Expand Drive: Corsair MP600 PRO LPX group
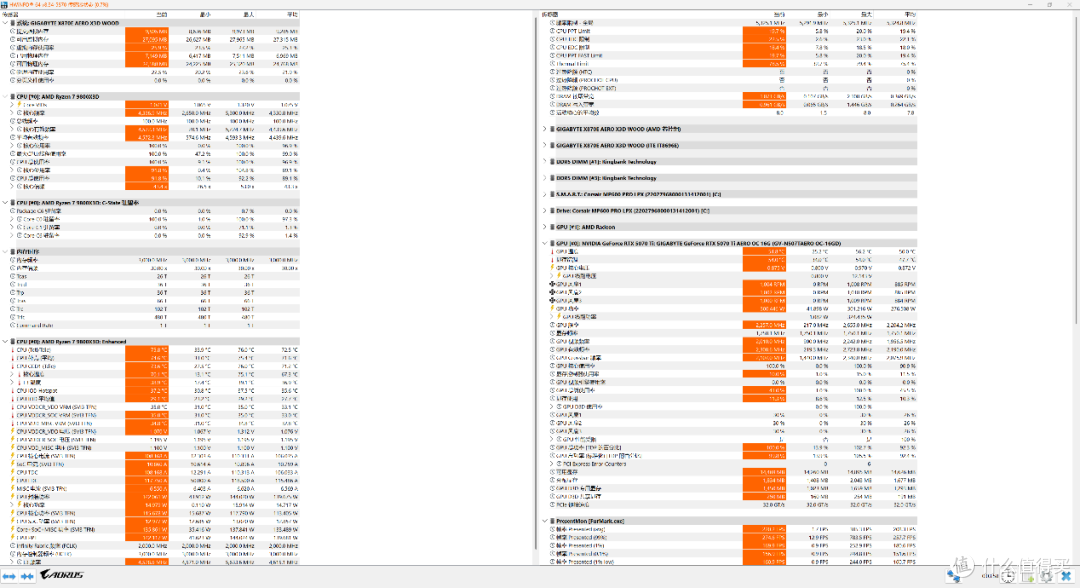Image resolution: width=1080 pixels, height=588 pixels. click(545, 211)
